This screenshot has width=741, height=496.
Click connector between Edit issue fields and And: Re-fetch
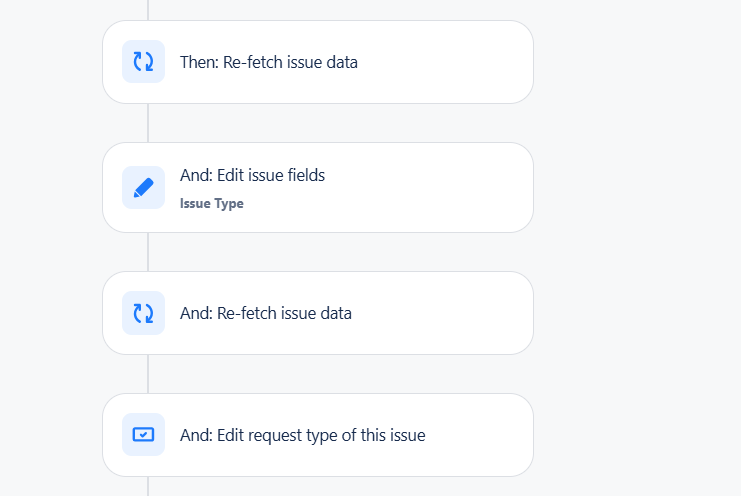[x=148, y=252]
